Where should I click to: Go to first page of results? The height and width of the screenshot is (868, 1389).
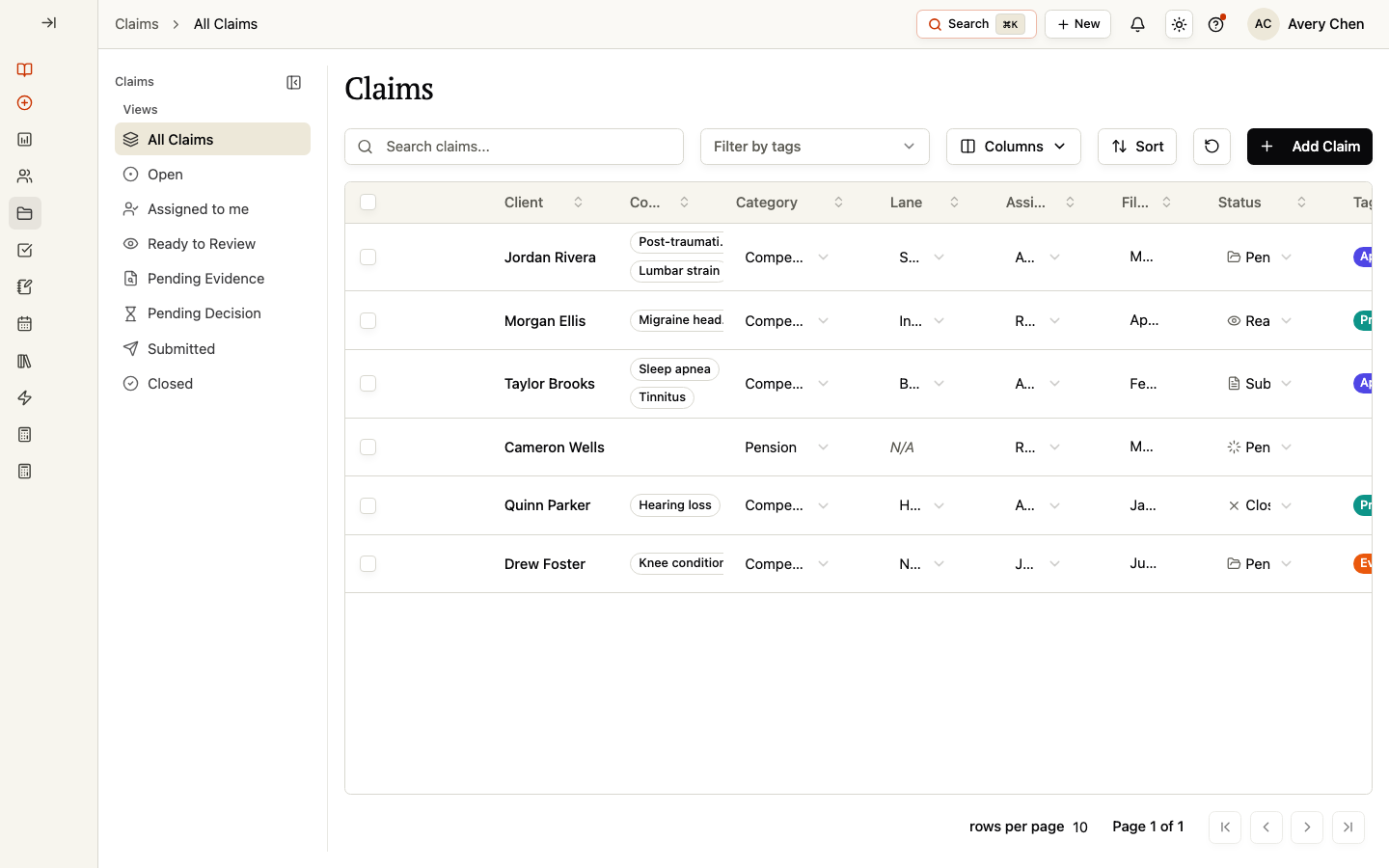pyautogui.click(x=1225, y=827)
